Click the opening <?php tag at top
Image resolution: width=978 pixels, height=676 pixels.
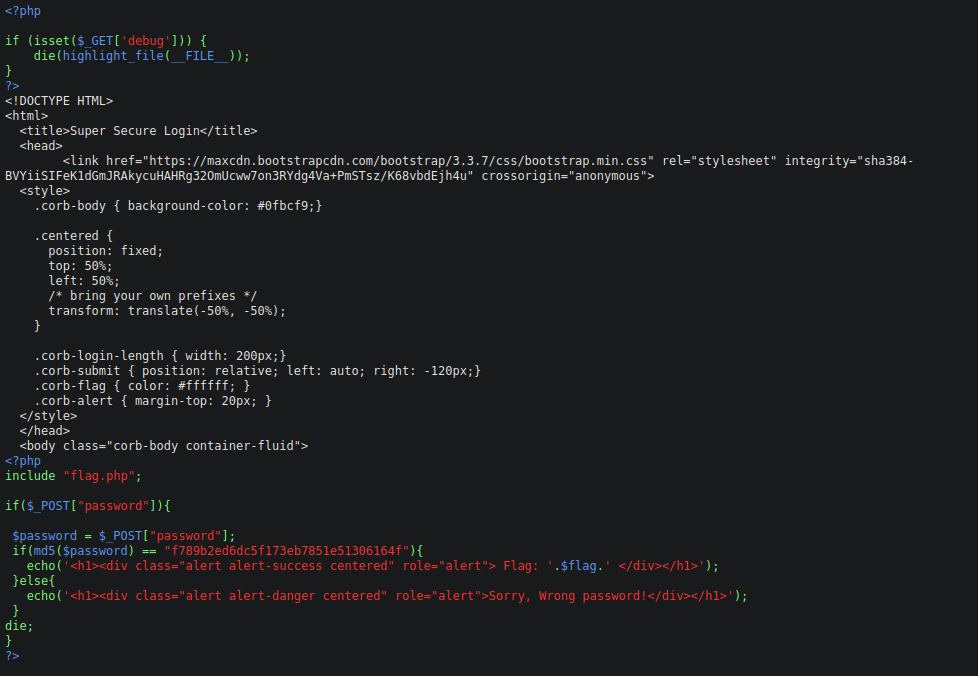[x=23, y=10]
